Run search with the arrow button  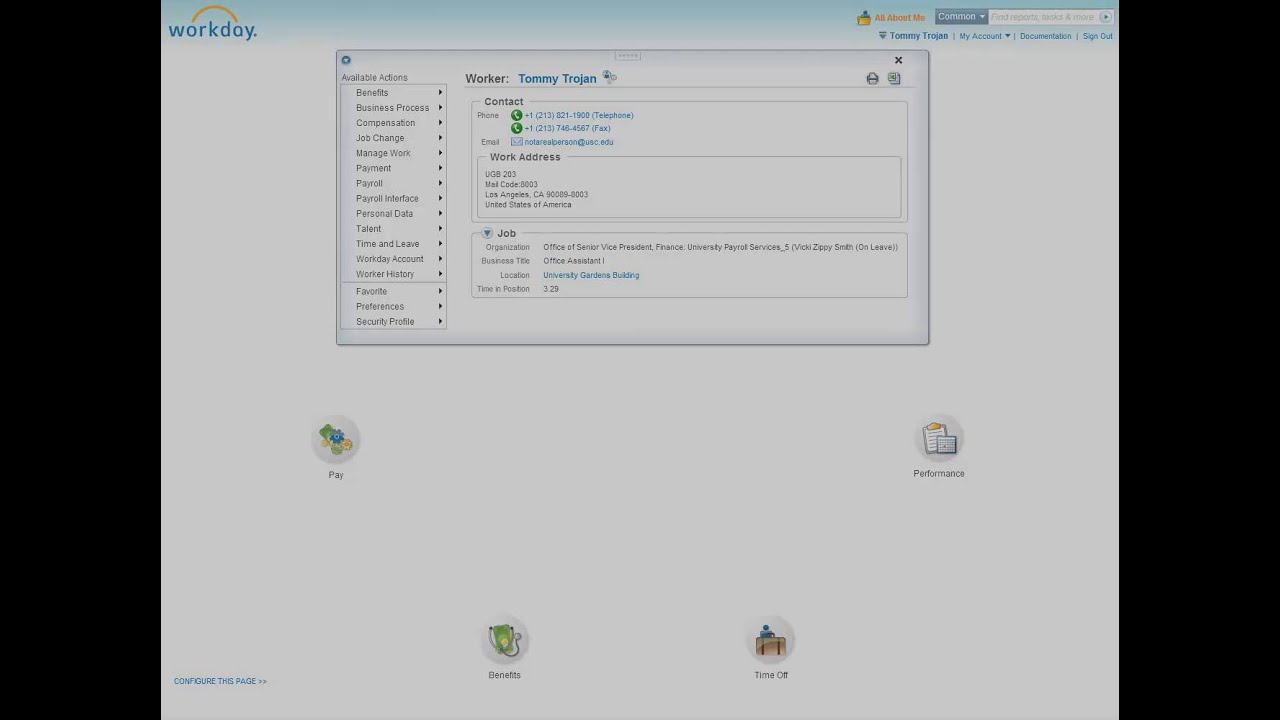pyautogui.click(x=1105, y=17)
